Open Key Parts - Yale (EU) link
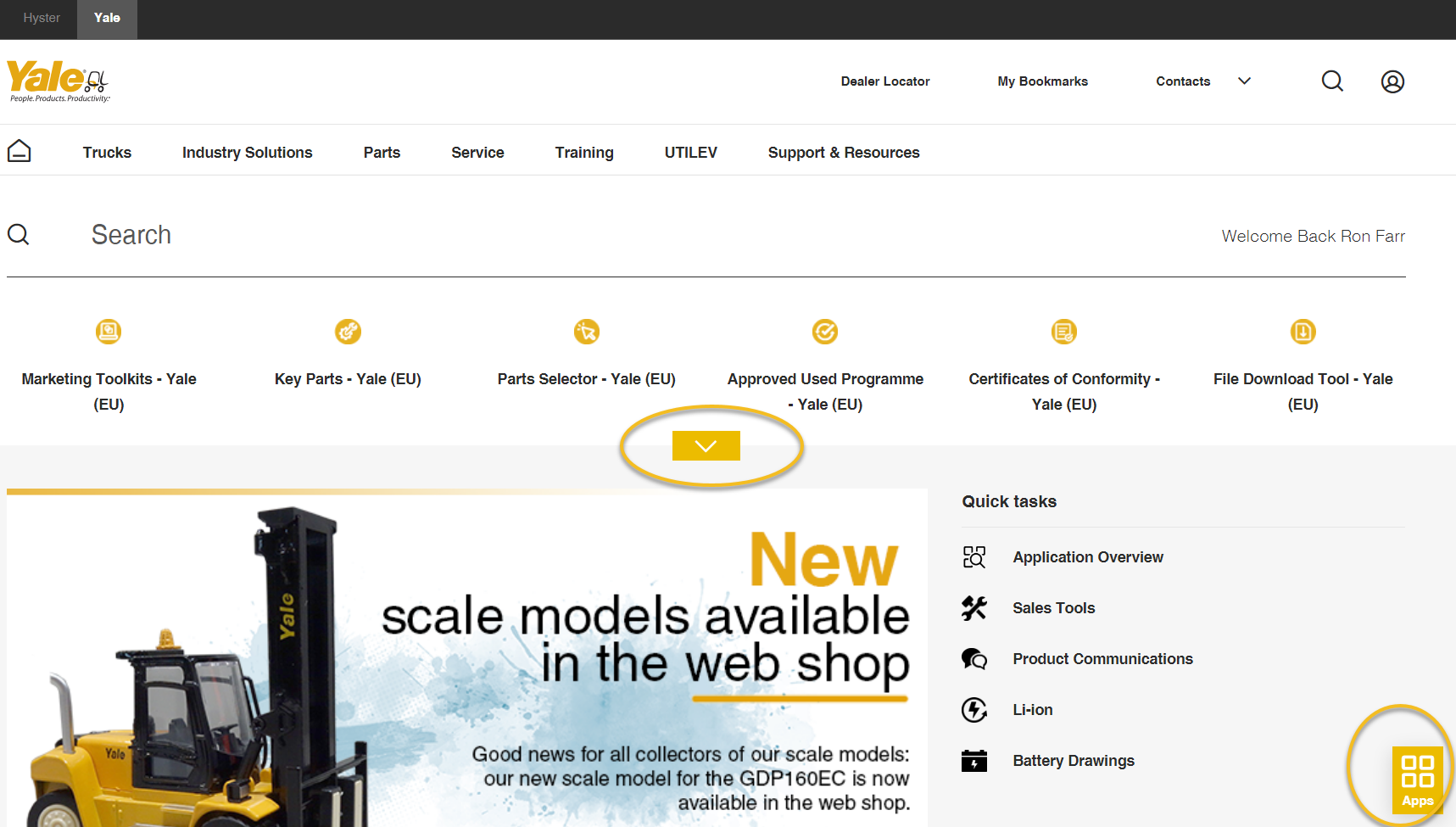The height and width of the screenshot is (827, 1456). point(348,379)
